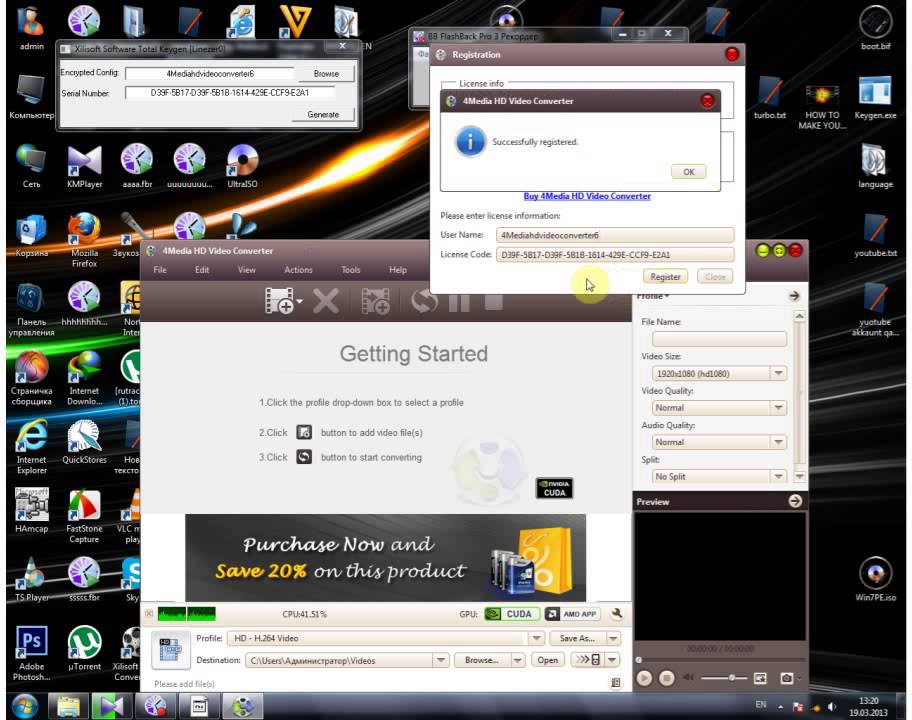This screenshot has width=912, height=720.
Task: Open the Tools menu
Action: click(351, 270)
